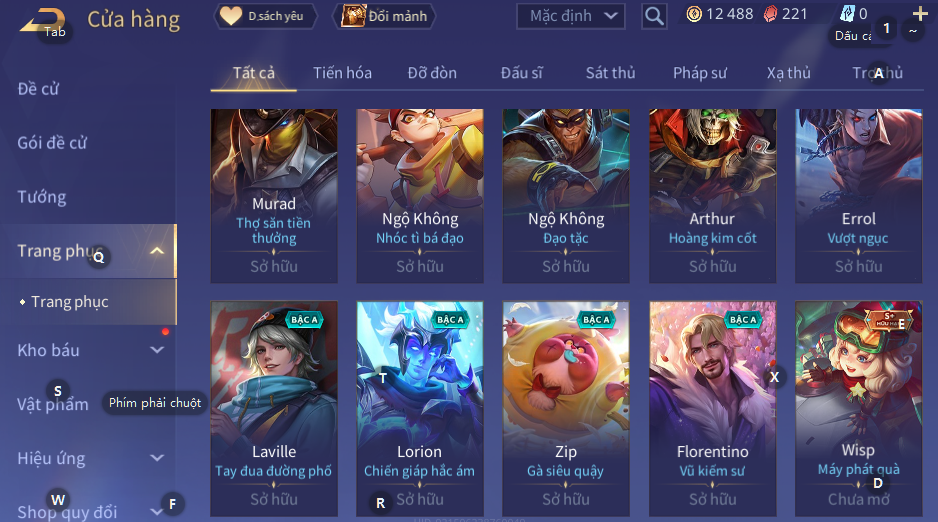Switch to the Sát thủ tab
The image size is (938, 522).
(x=610, y=73)
